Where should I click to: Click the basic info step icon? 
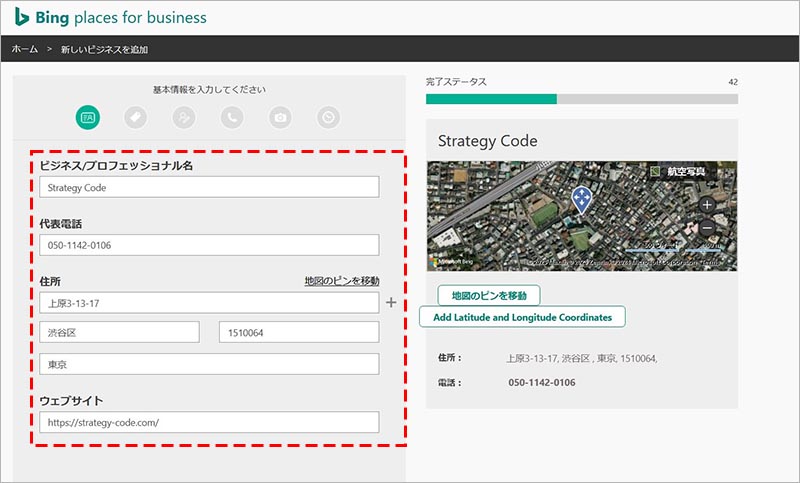88,118
